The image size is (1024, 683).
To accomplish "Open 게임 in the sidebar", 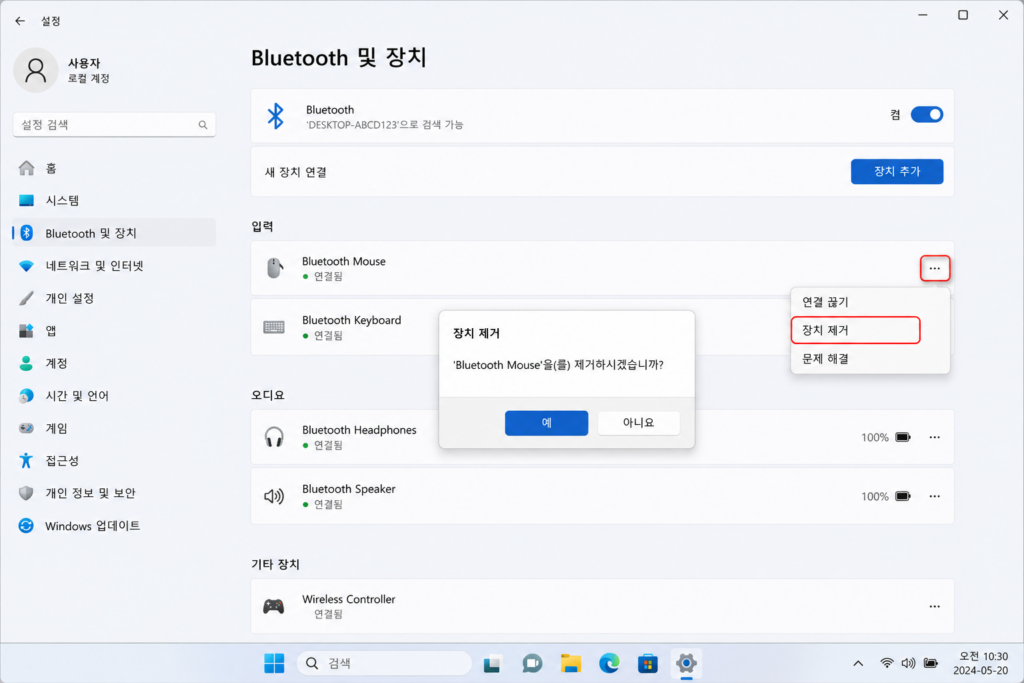I will pyautogui.click(x=114, y=428).
